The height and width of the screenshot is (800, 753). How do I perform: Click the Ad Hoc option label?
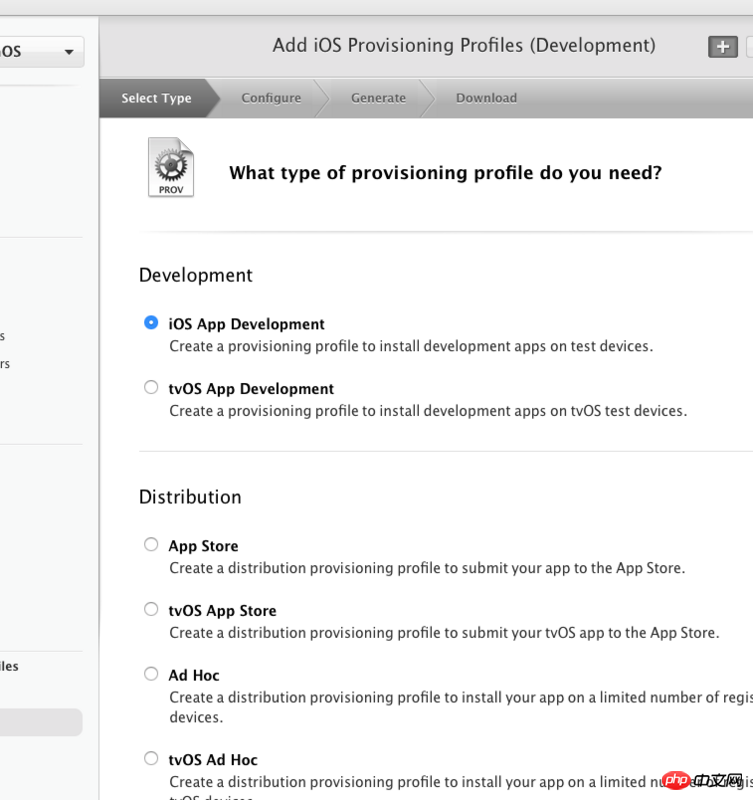click(x=194, y=676)
